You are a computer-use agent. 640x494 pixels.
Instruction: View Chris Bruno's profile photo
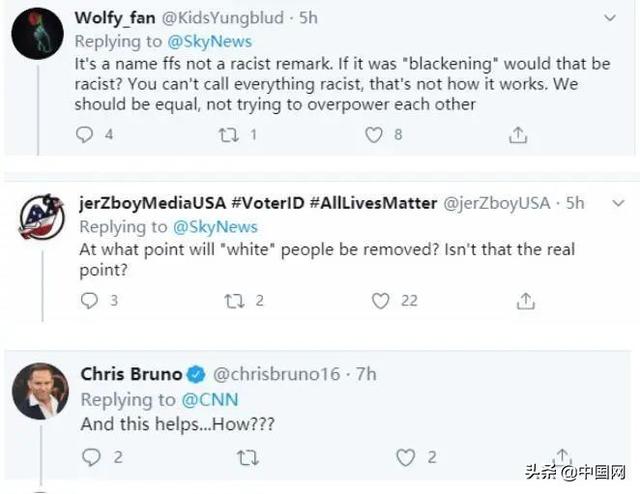[x=39, y=390]
